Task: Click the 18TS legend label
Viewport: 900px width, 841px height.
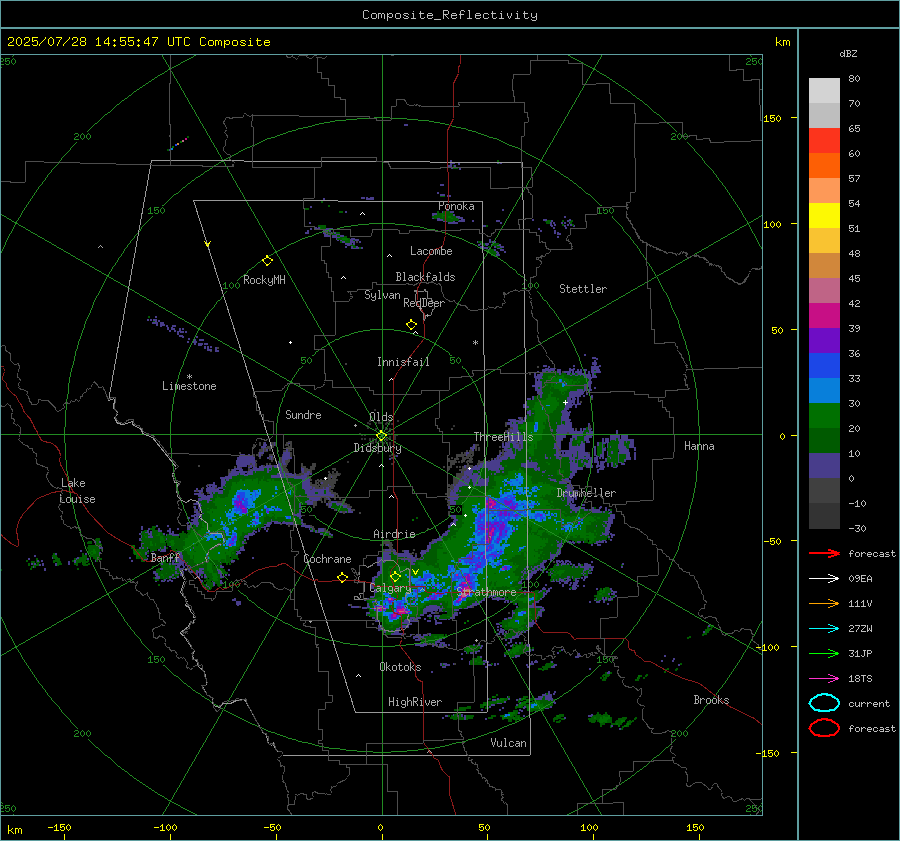Action: (860, 679)
